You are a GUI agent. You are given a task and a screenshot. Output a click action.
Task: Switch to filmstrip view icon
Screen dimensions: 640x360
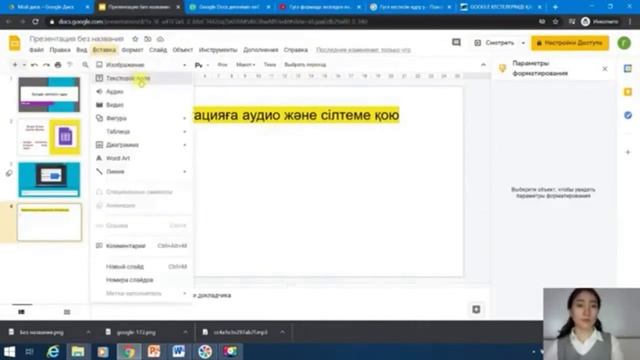click(x=22, y=312)
